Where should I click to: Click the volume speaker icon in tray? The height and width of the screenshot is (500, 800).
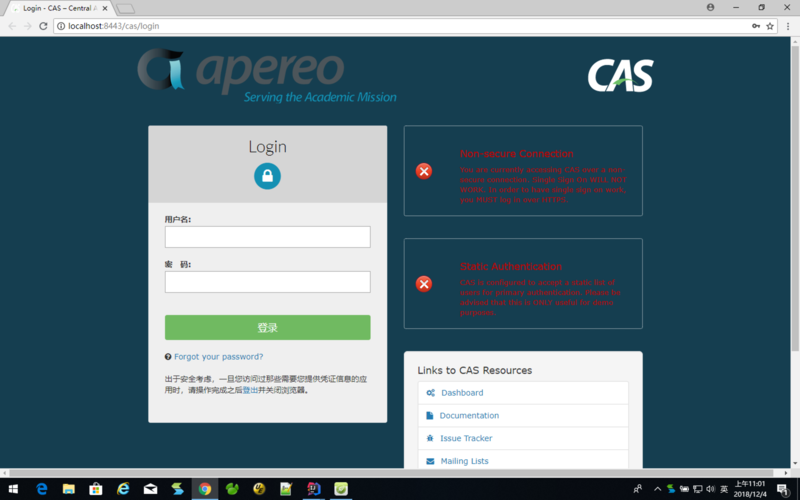(710, 489)
